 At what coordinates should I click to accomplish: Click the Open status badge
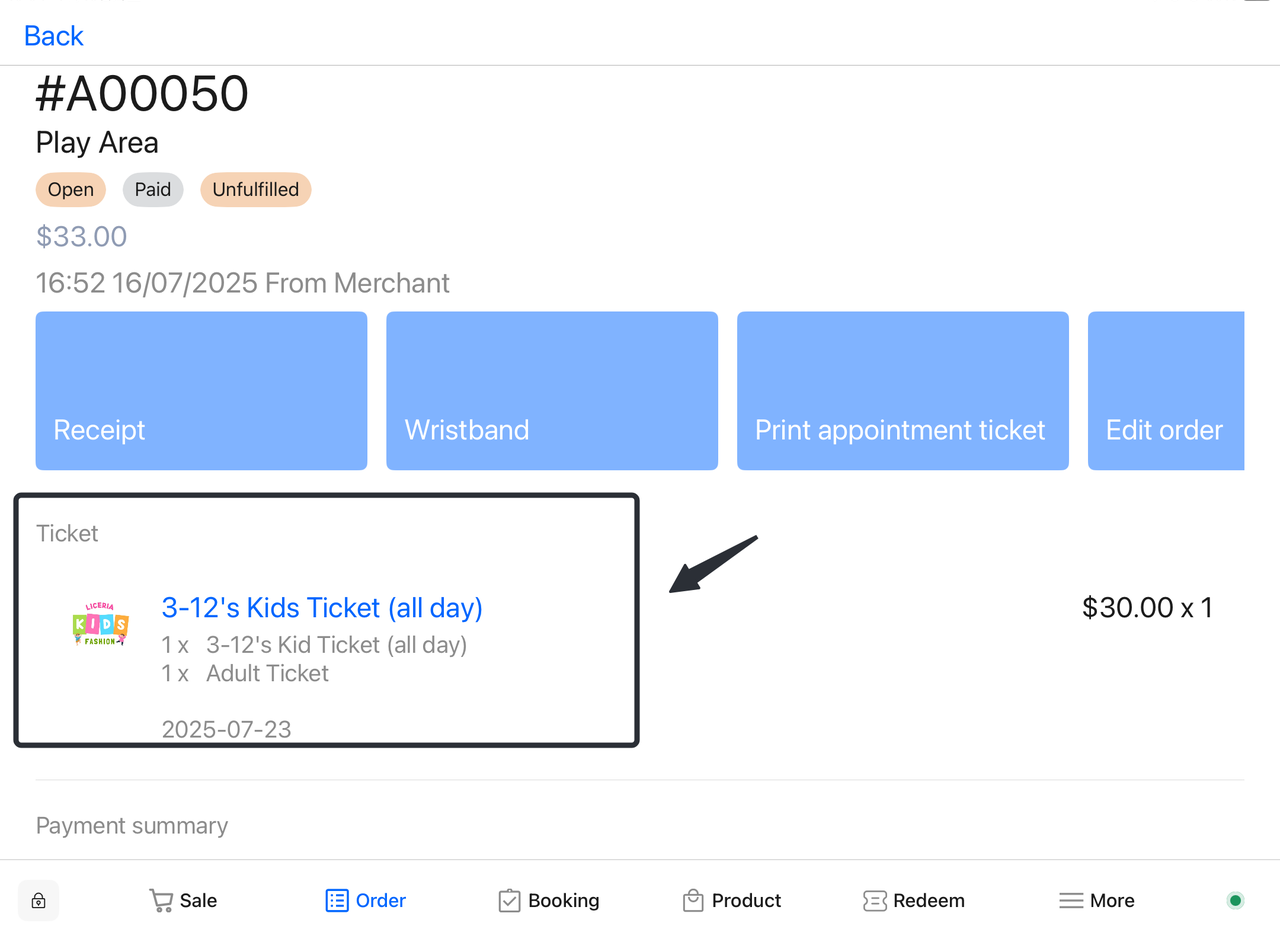pos(71,190)
